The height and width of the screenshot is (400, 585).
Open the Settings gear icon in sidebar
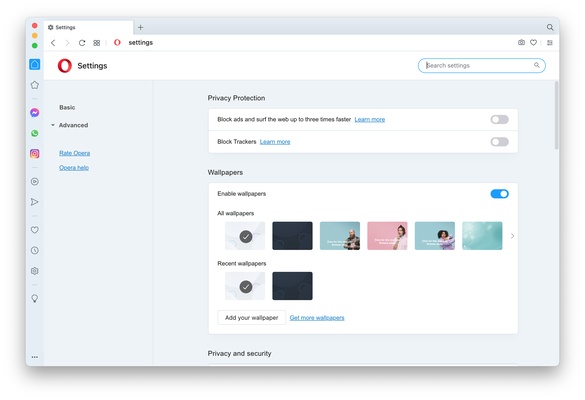35,271
